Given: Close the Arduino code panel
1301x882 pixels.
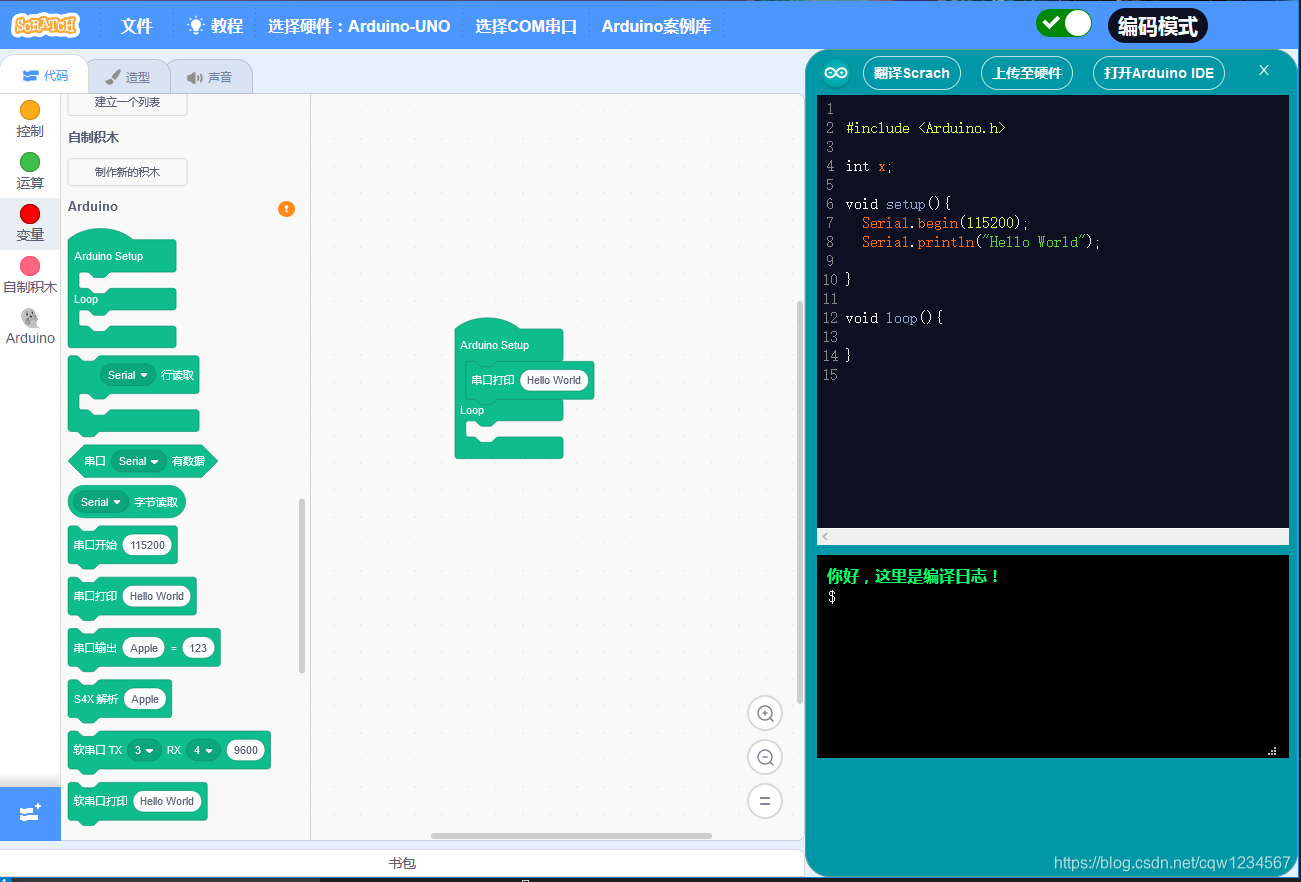Looking at the screenshot, I should point(1264,70).
